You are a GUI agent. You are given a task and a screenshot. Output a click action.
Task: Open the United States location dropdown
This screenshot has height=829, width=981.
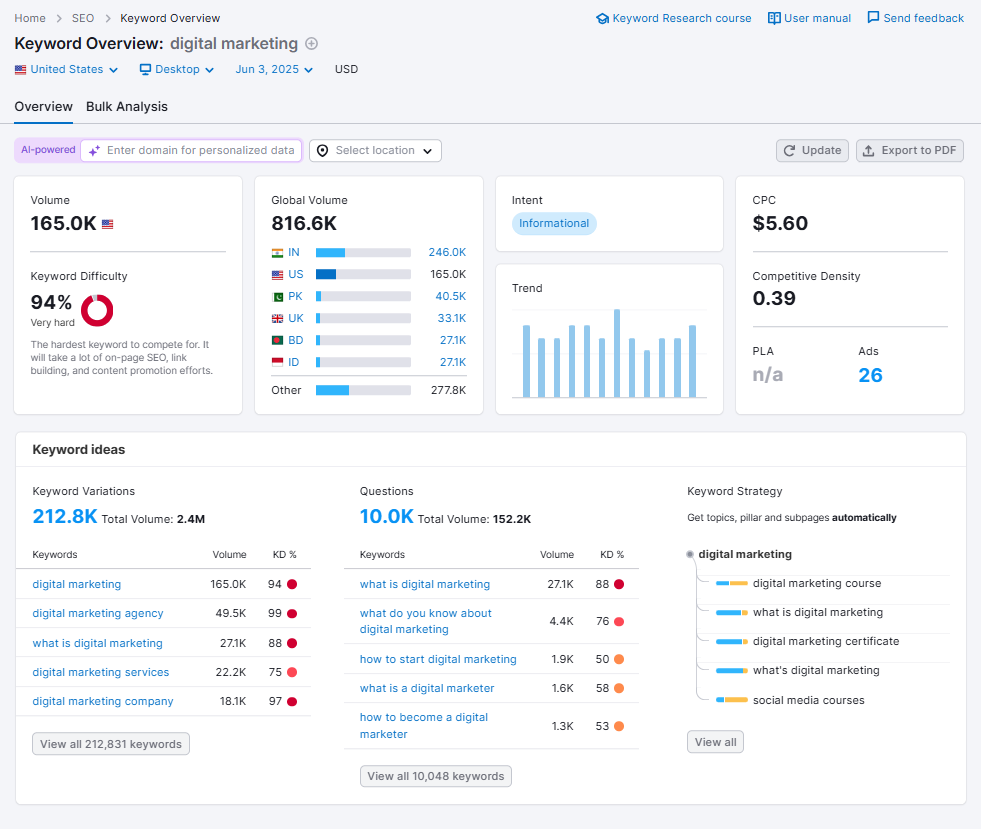[66, 69]
